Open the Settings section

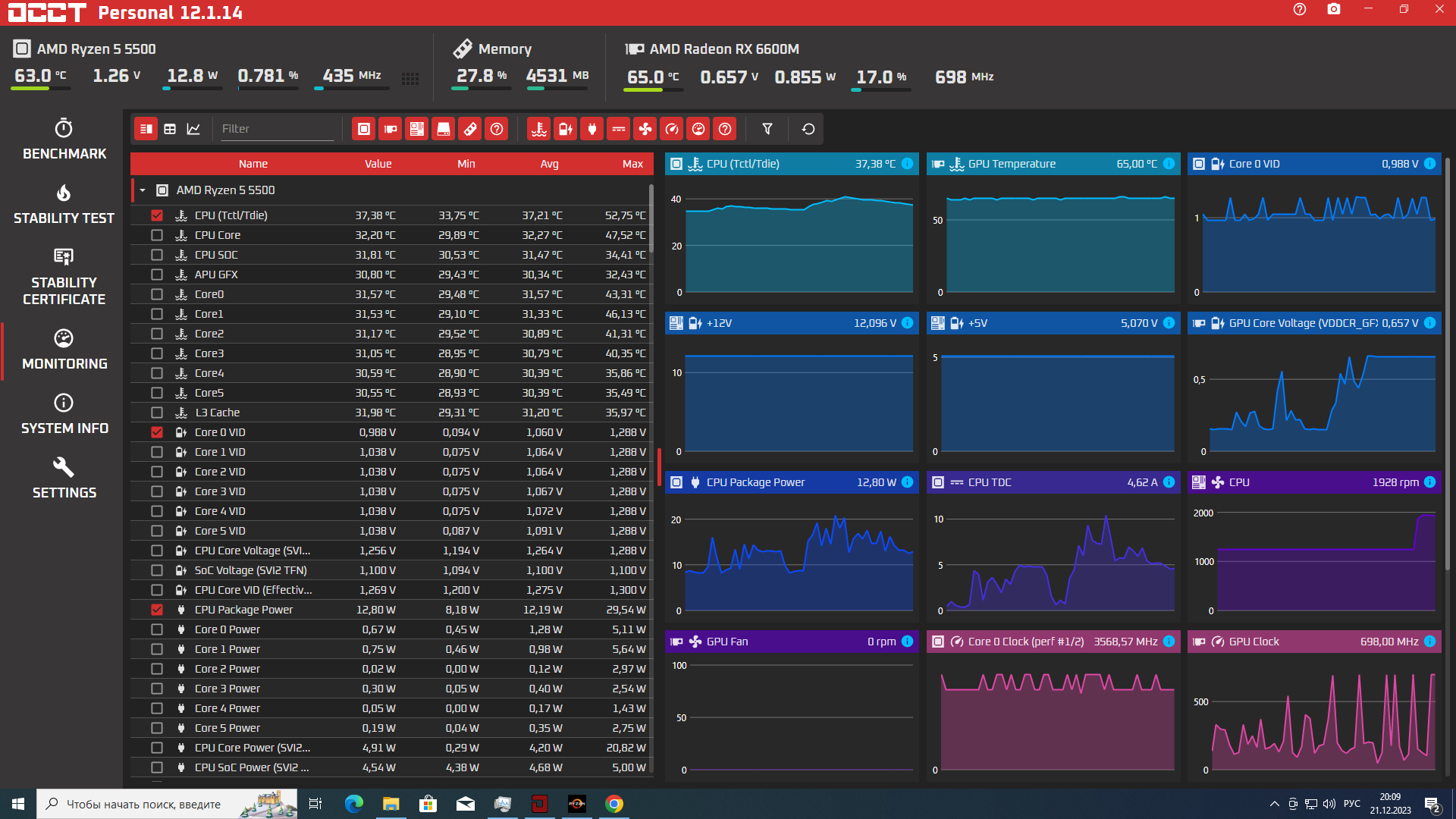pos(64,479)
